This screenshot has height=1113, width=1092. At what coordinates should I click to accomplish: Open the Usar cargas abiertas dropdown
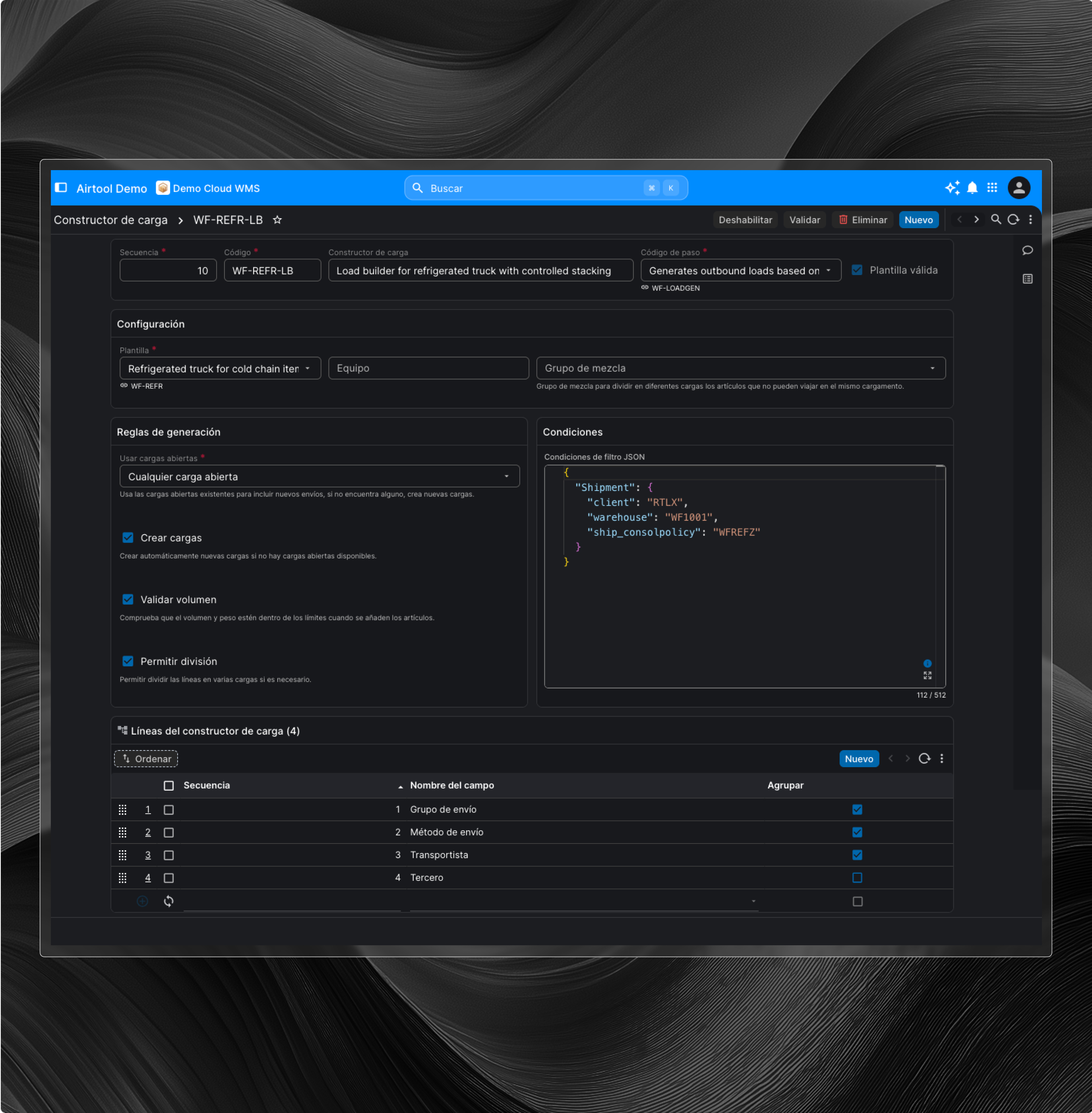319,477
